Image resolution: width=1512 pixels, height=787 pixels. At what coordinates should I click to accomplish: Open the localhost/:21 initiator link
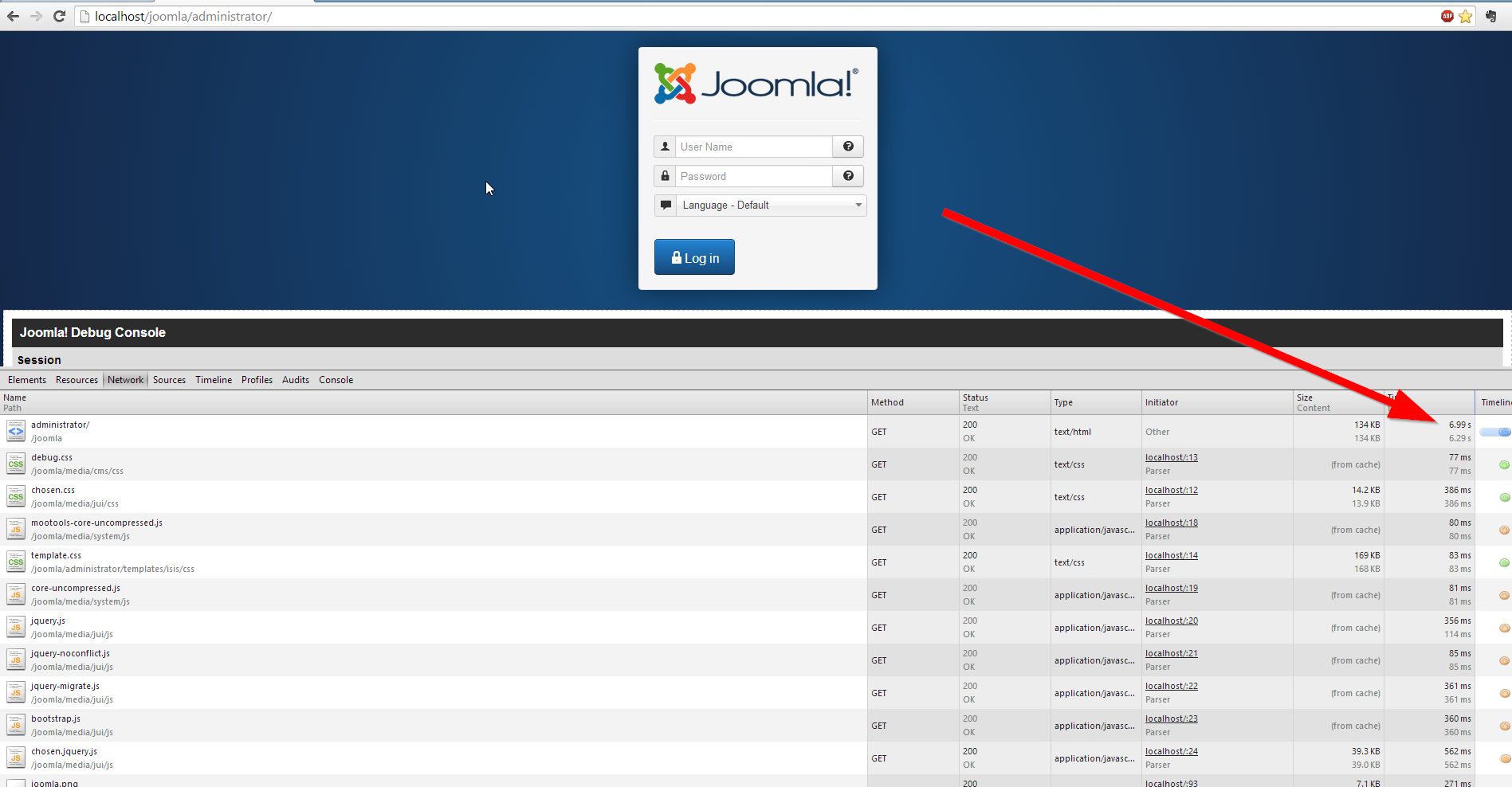pyautogui.click(x=1172, y=653)
